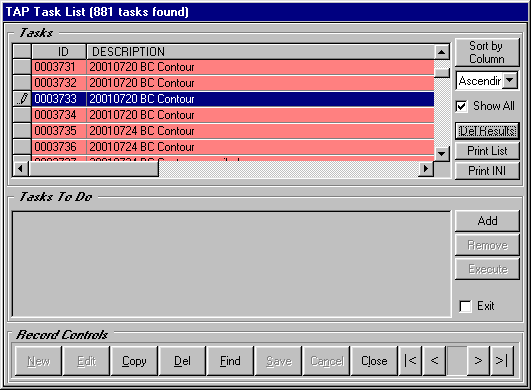531x390 pixels.
Task: Jump to last record with >| button
Action: click(502, 361)
